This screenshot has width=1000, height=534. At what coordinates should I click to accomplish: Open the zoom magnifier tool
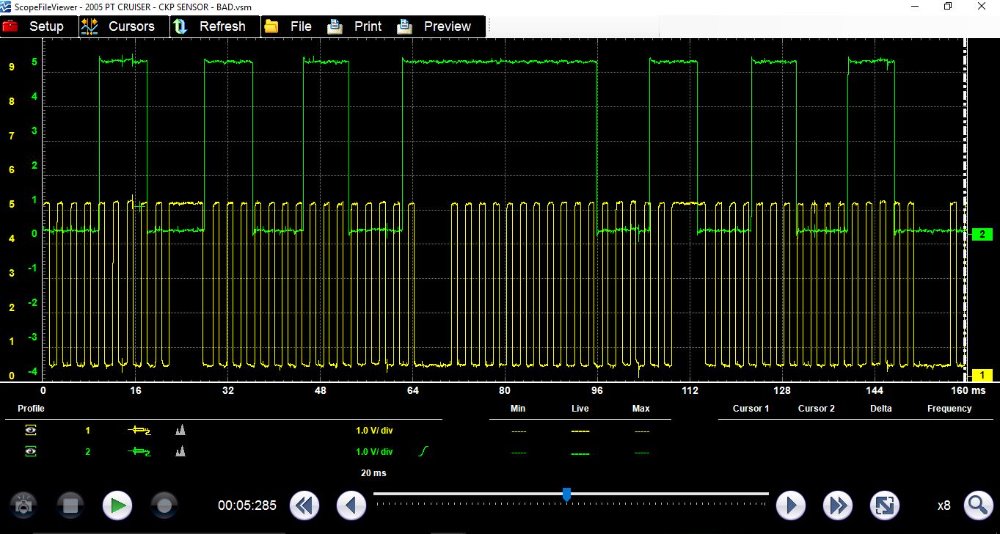point(977,505)
